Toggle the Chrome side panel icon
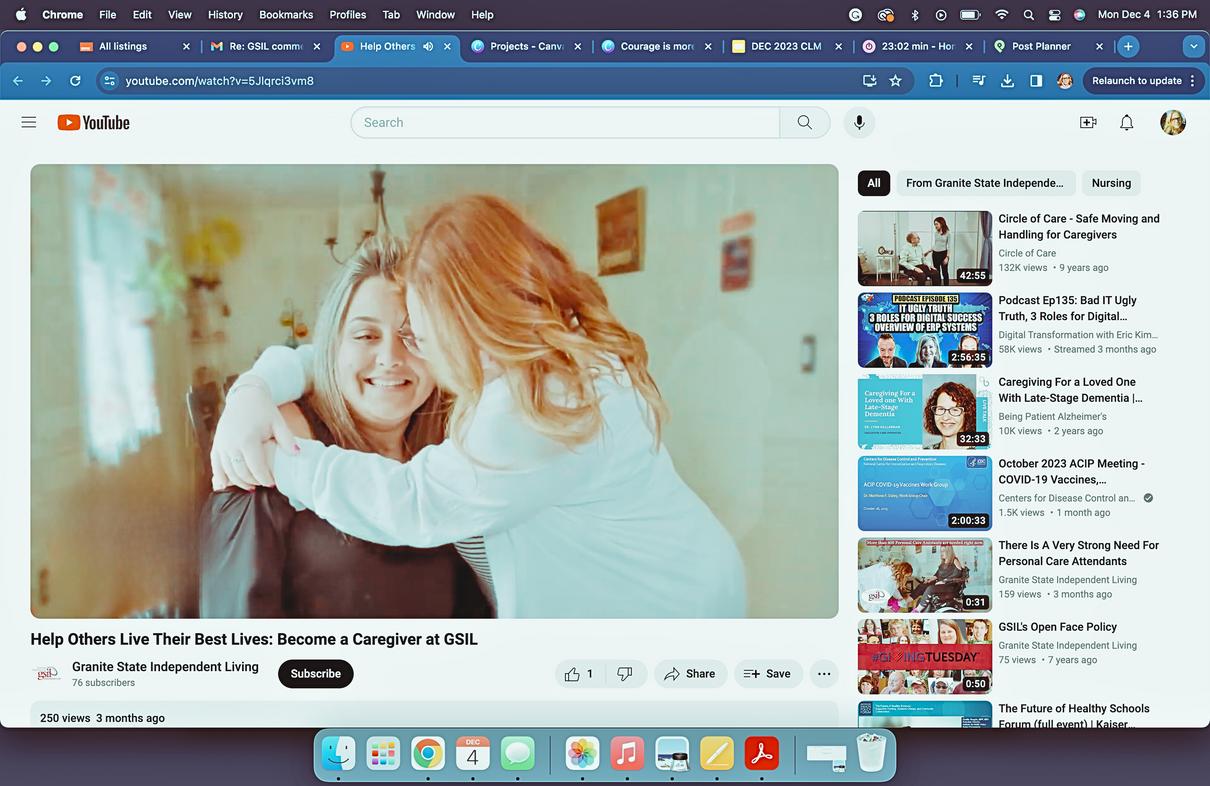This screenshot has width=1210, height=786. [x=1036, y=81]
